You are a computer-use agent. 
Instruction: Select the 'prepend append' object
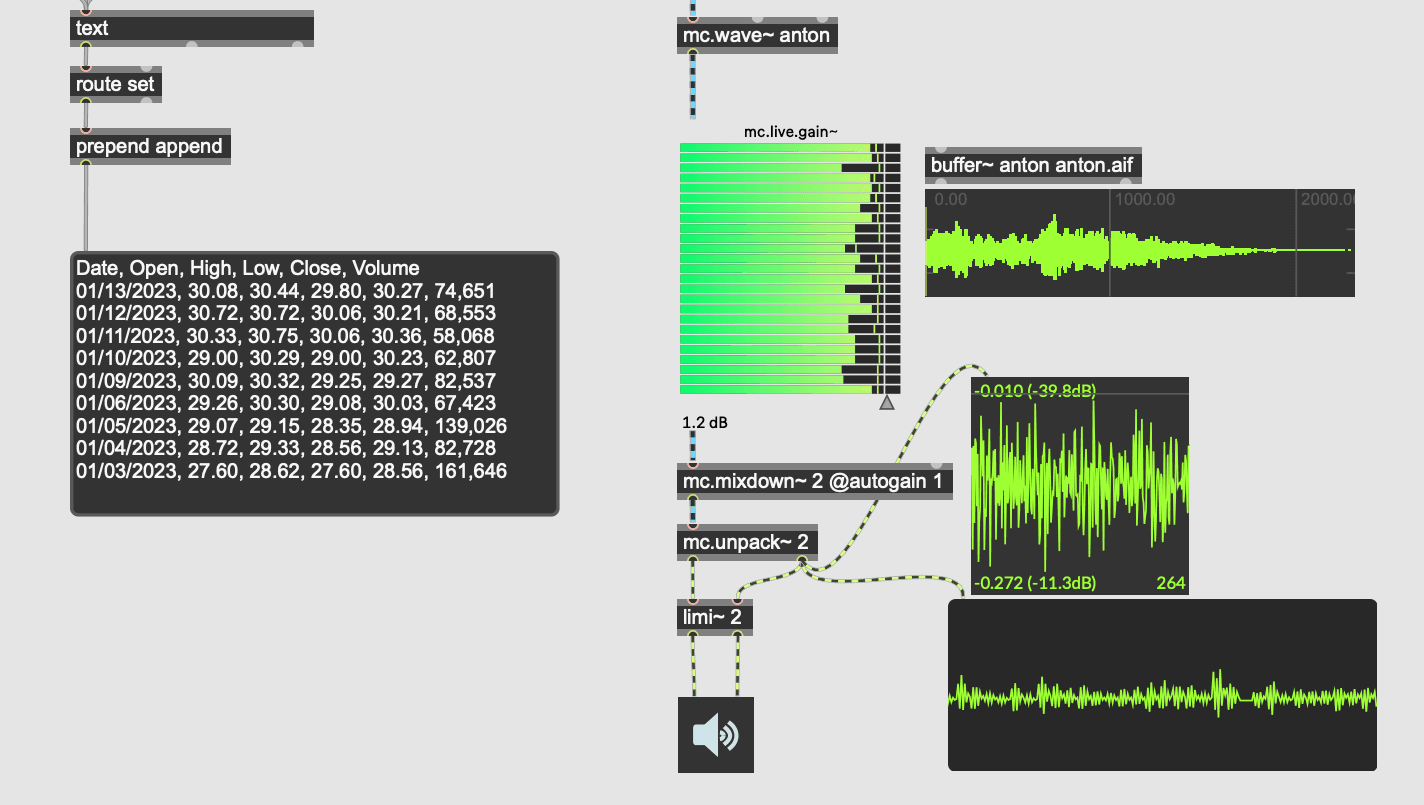pos(150,146)
